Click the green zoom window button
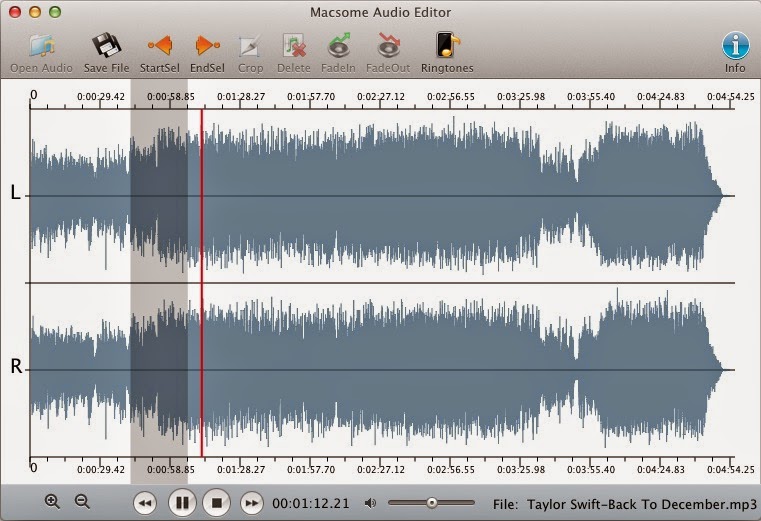761x521 pixels. [55, 12]
